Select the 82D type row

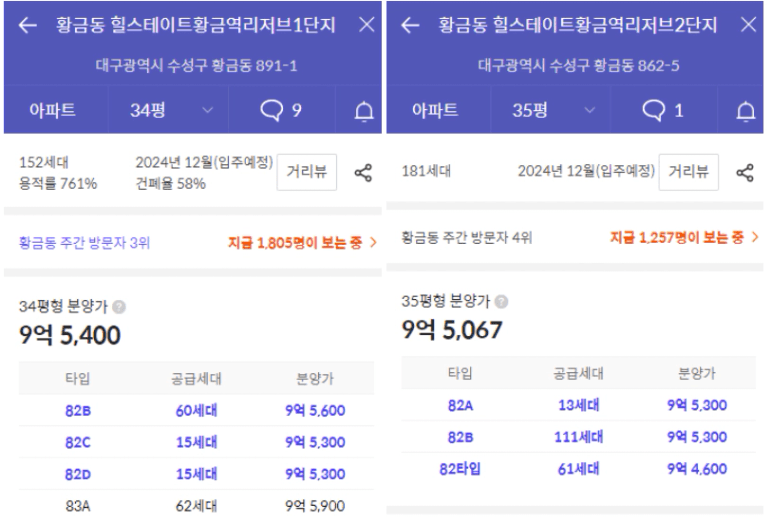pos(196,474)
